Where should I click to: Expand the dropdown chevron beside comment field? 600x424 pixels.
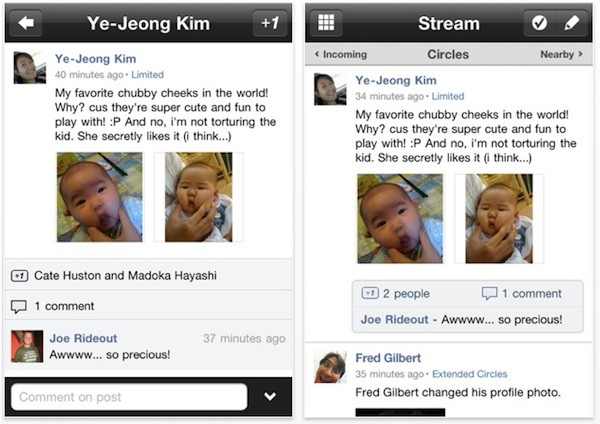(x=270, y=397)
